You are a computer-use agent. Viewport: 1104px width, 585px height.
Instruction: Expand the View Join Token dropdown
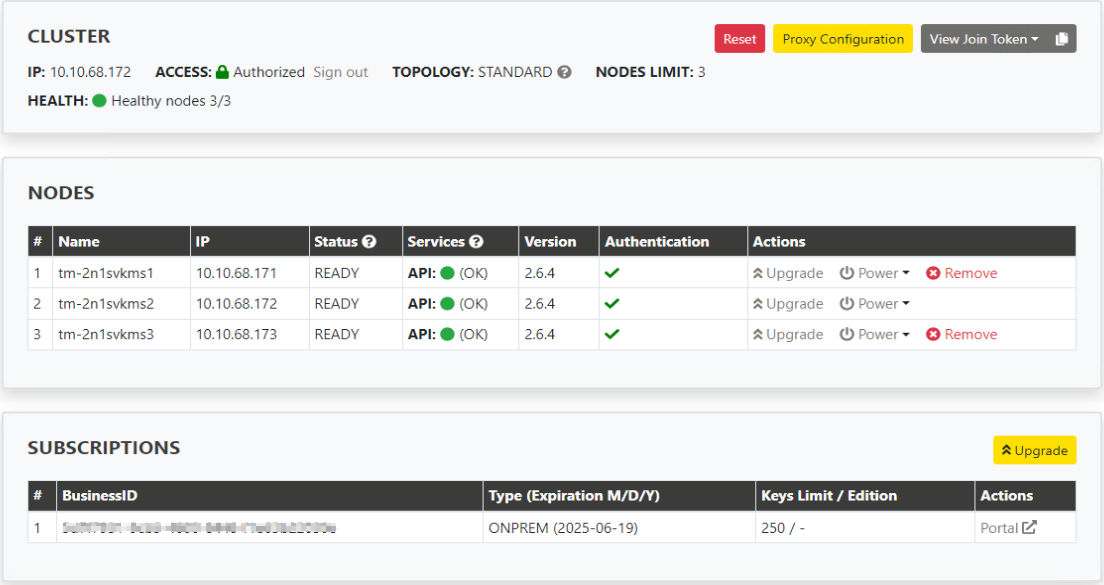click(x=984, y=39)
